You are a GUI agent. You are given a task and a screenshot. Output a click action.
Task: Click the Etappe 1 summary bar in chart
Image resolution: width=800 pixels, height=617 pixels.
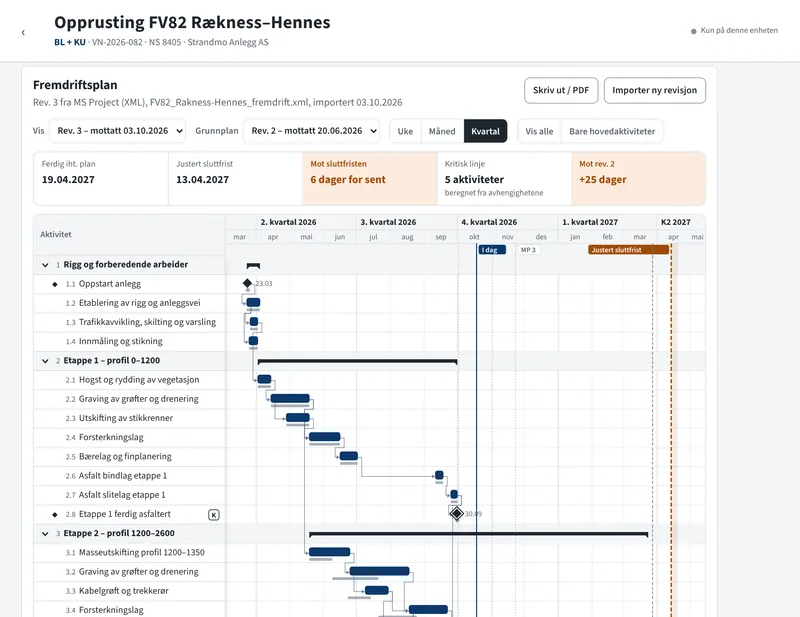358,361
